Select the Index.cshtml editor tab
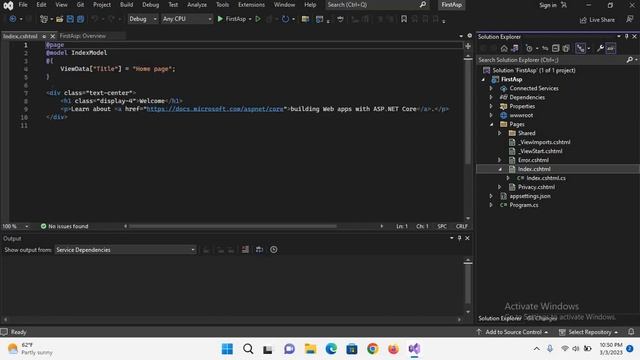 tap(20, 36)
